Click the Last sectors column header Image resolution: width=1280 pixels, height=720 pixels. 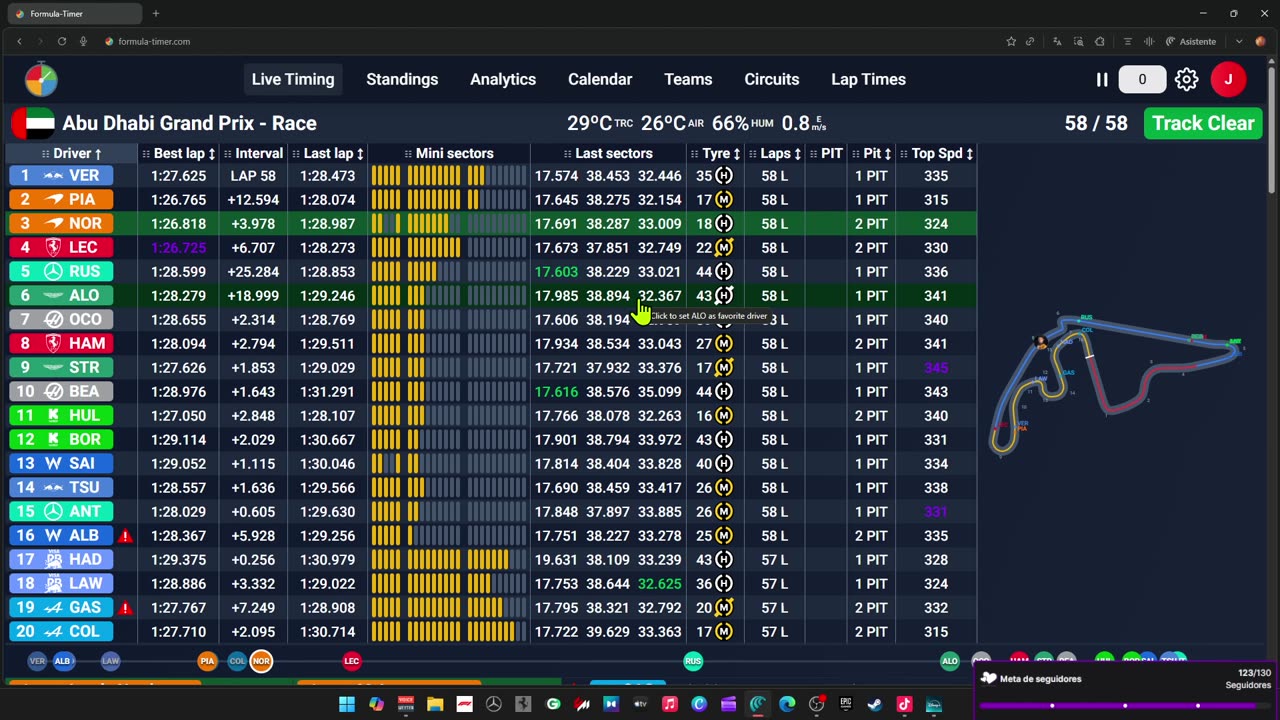click(x=608, y=153)
